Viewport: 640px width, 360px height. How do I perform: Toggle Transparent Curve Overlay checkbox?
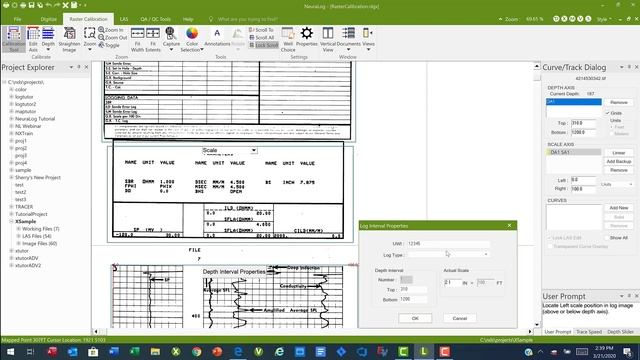[550, 246]
